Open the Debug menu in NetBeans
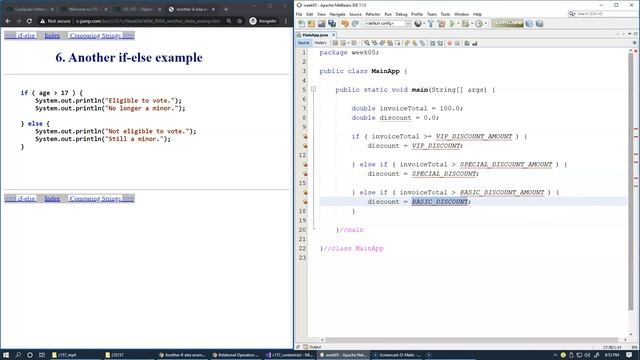This screenshot has width=640, height=360. pyautogui.click(x=401, y=14)
